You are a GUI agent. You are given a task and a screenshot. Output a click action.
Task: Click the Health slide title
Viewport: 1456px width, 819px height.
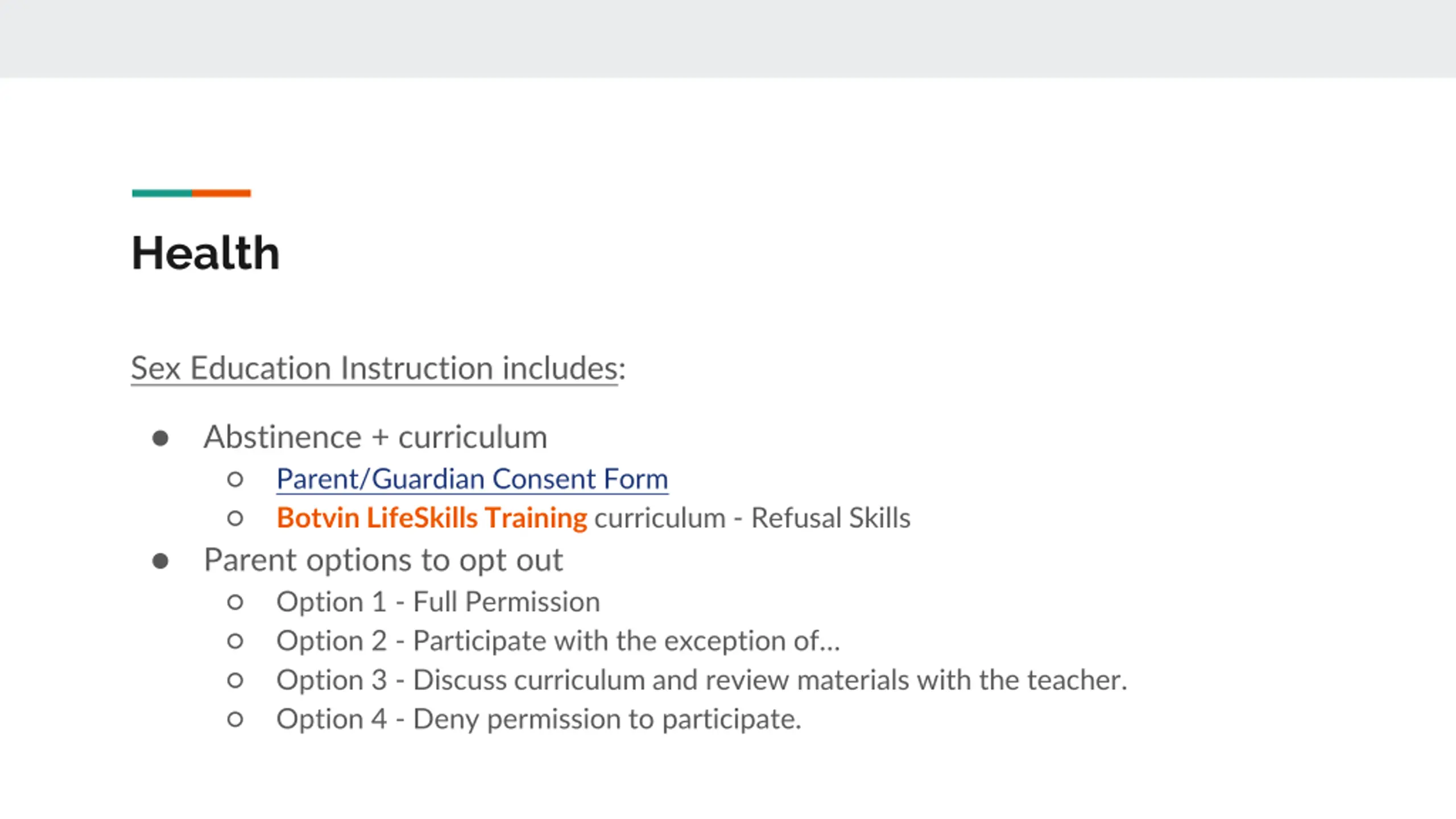click(x=205, y=253)
